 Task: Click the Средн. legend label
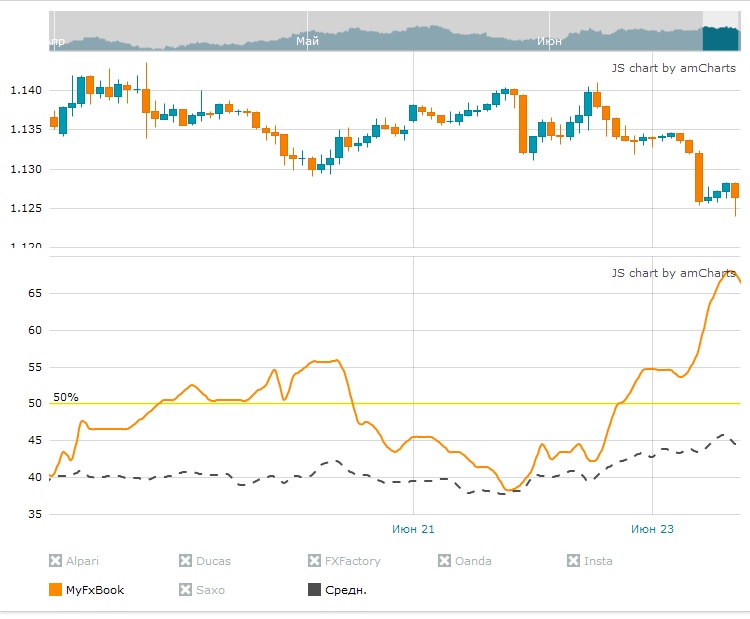pyautogui.click(x=346, y=590)
